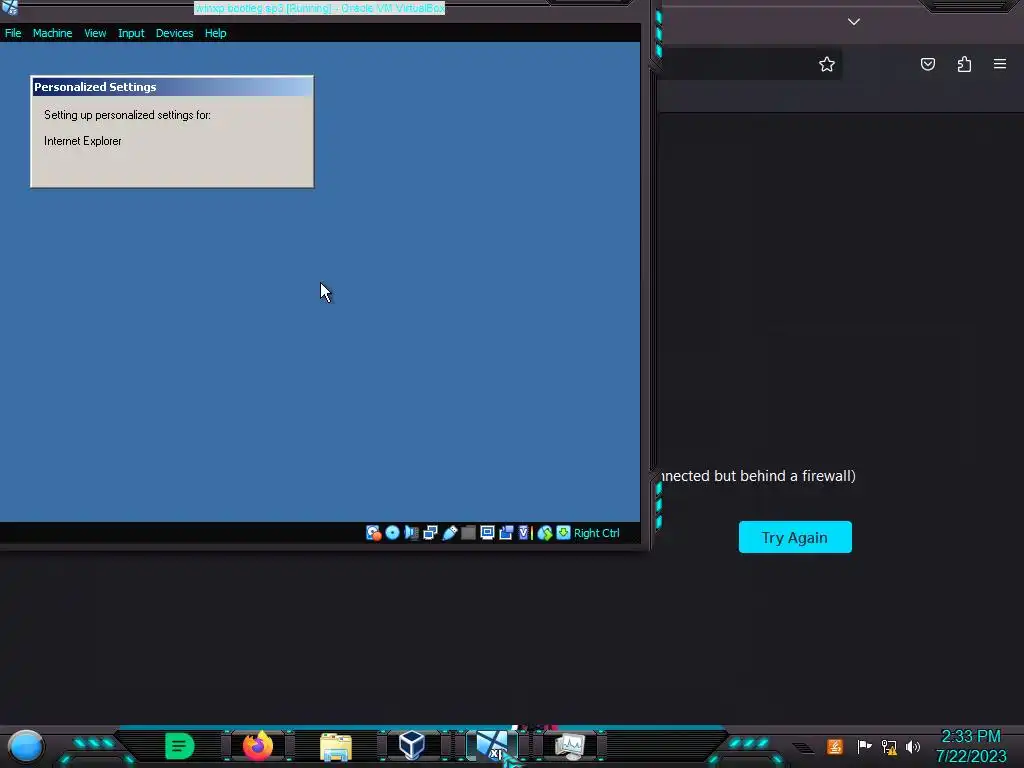This screenshot has width=1024, height=768.
Task: Open Save to Pocket in Firefox toolbar
Action: click(x=928, y=64)
